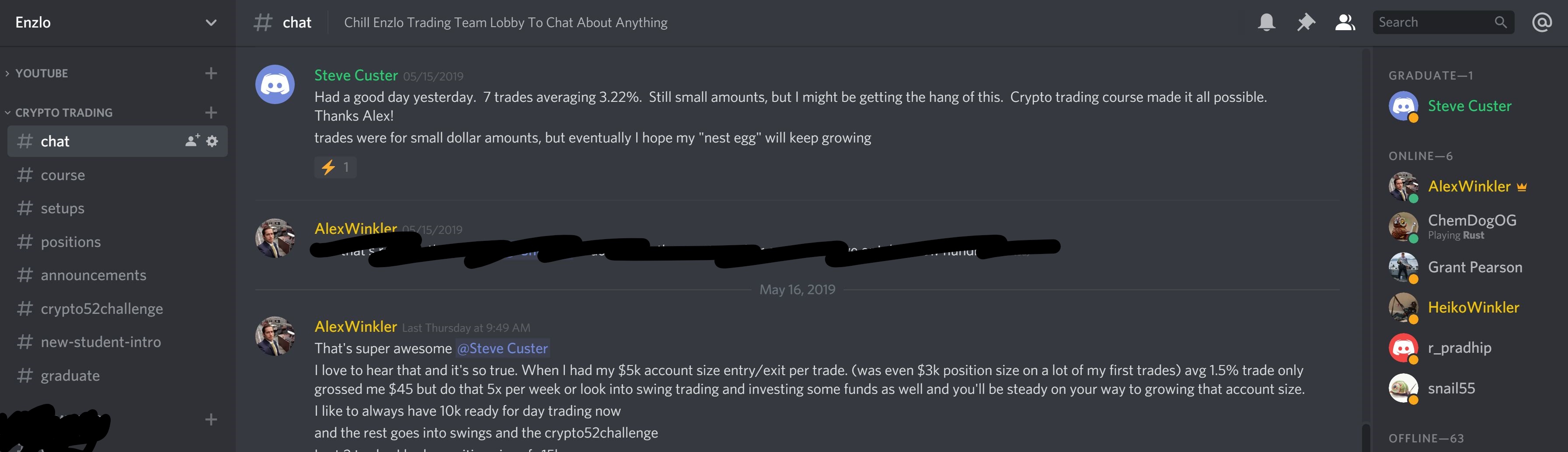Open the announcements channel
Image resolution: width=1568 pixels, height=452 pixels.
pos(93,275)
